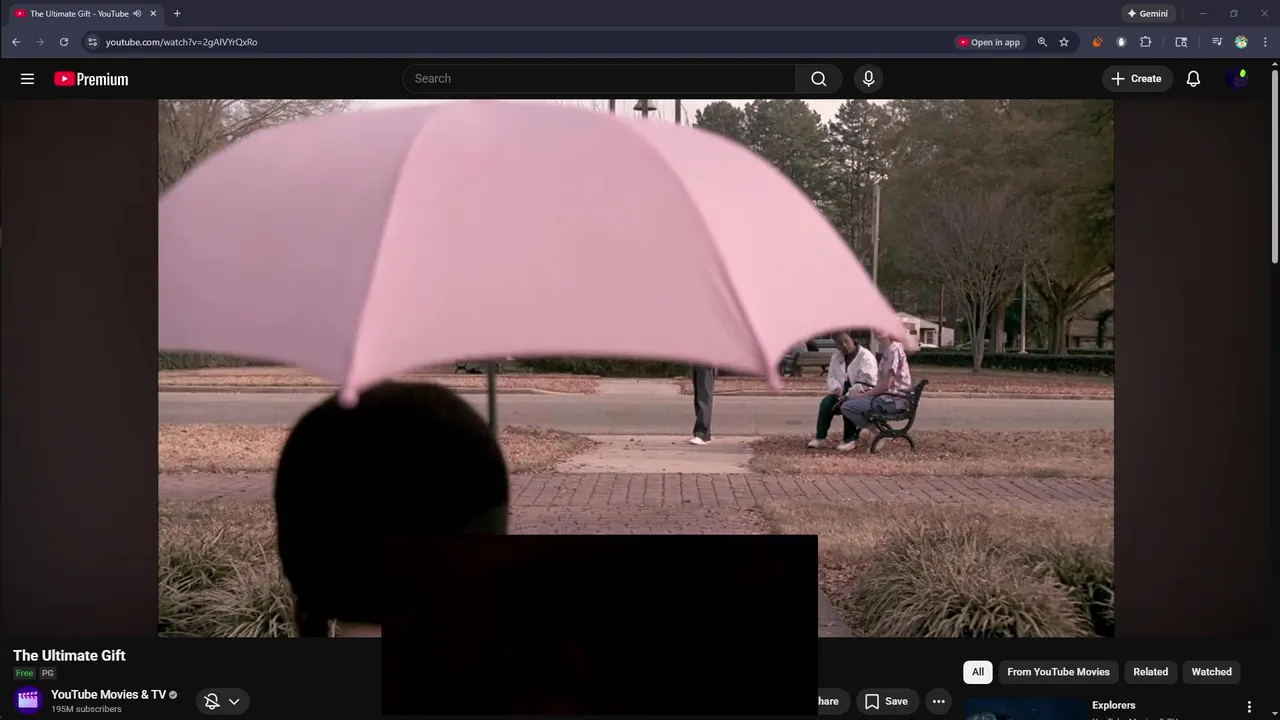Viewport: 1280px width, 720px height.
Task: Select the Related chip
Action: [x=1150, y=672]
